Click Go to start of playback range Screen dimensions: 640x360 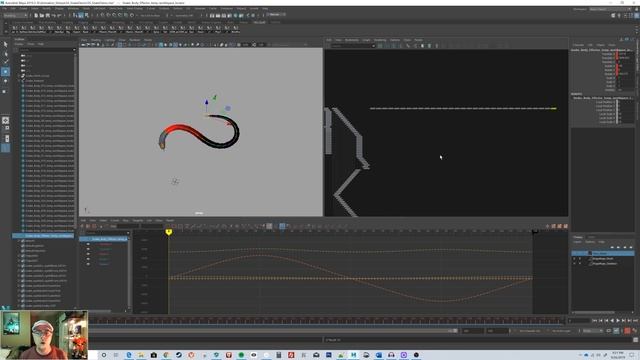click(x=595, y=321)
